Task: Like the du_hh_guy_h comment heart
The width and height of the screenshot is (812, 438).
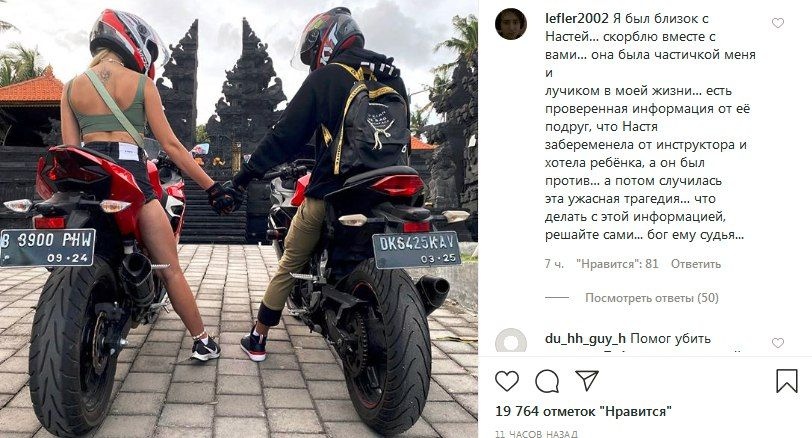Action: point(778,343)
